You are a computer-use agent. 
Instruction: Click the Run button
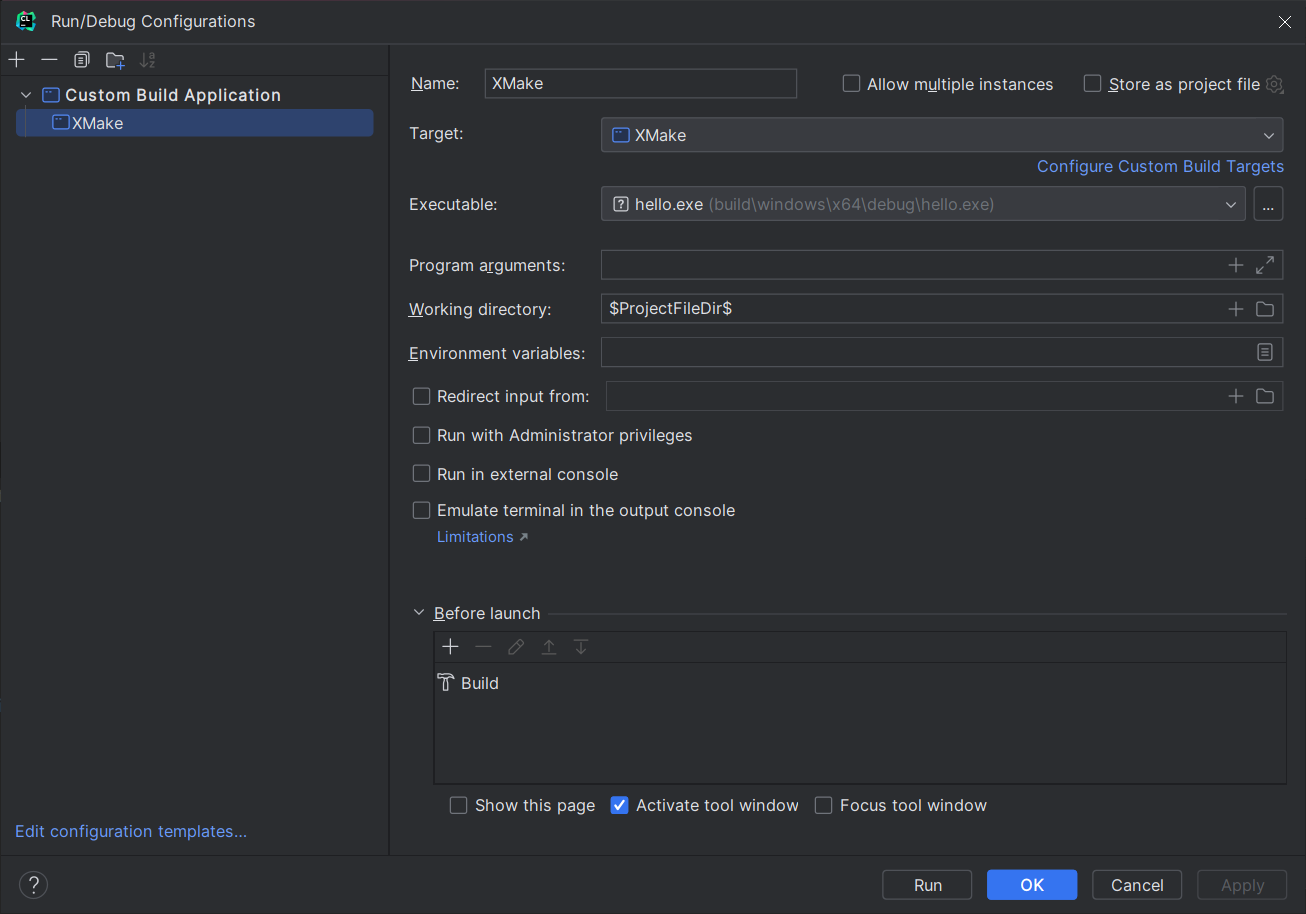(927, 885)
